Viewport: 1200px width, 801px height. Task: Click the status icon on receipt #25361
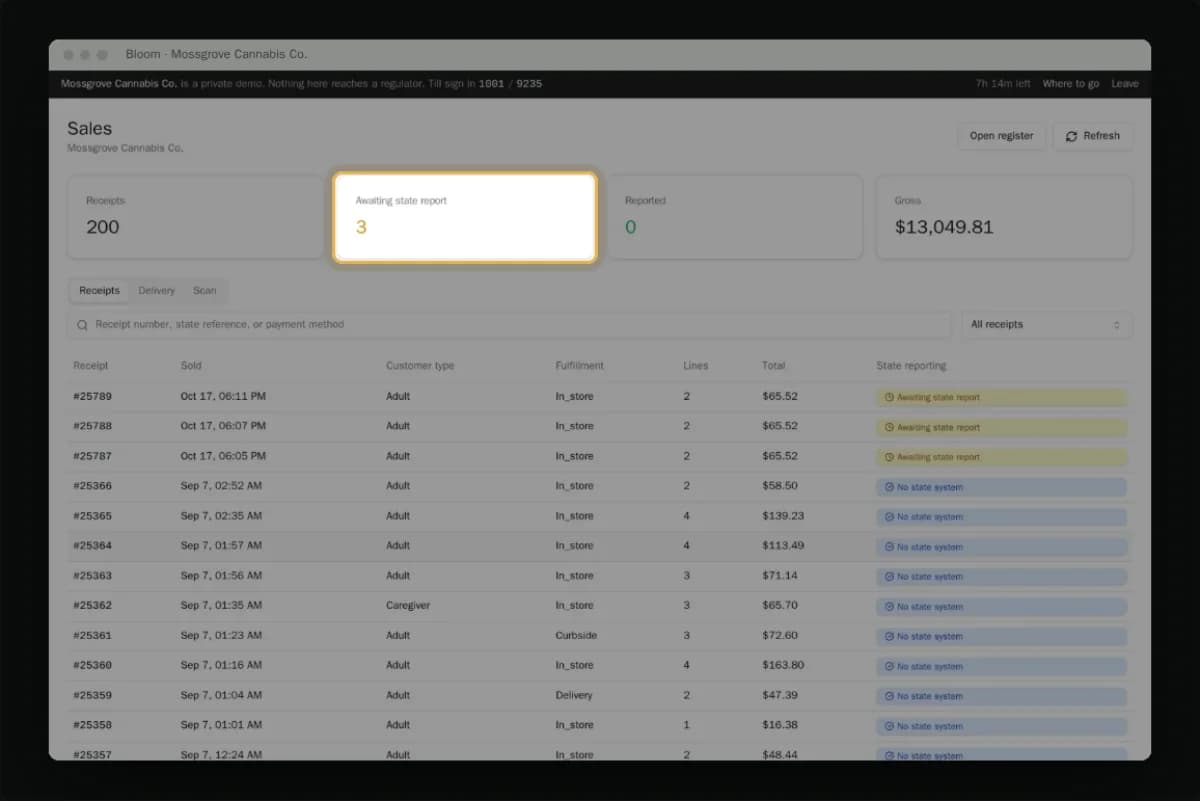coord(890,637)
